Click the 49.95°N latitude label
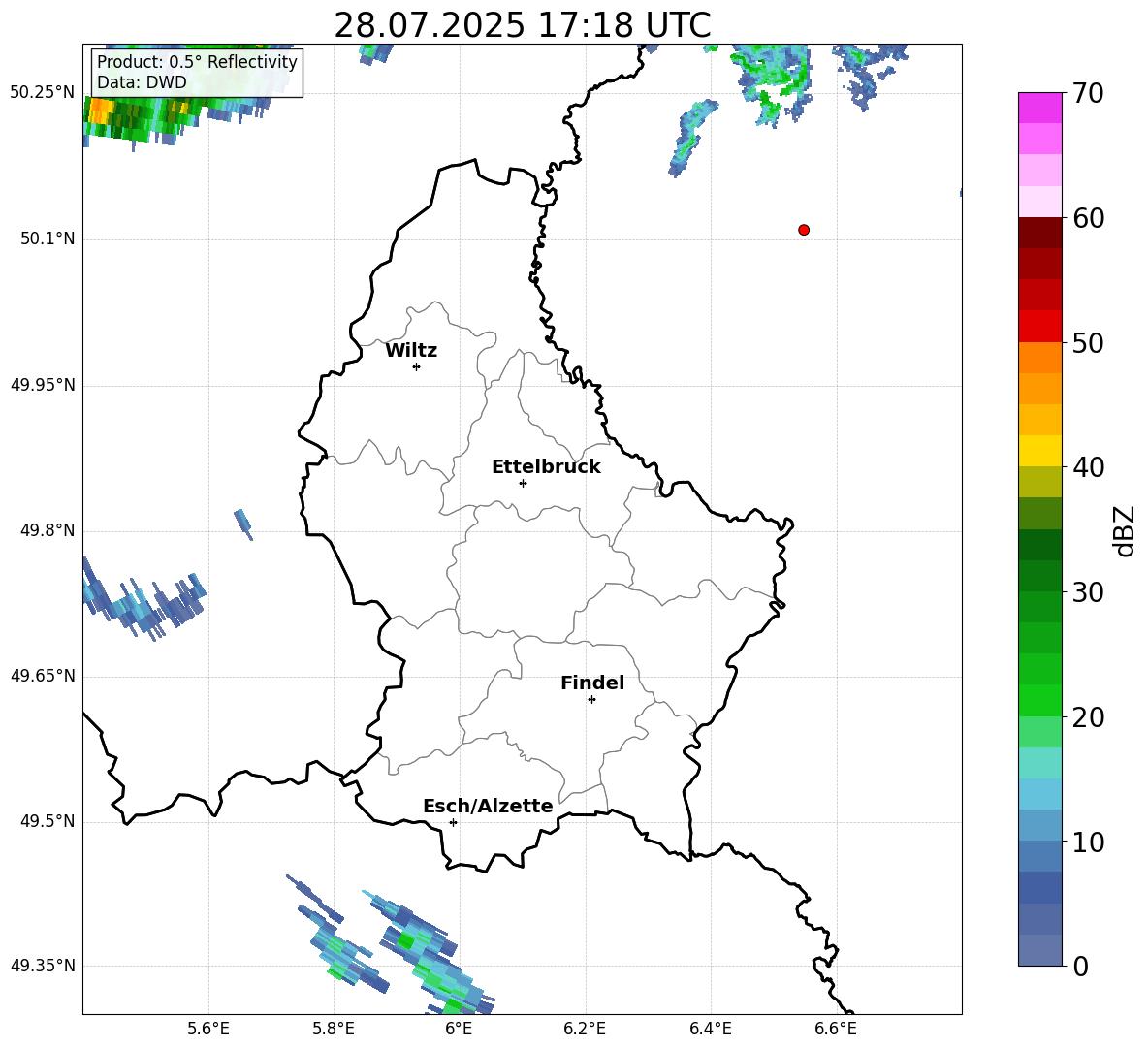The height and width of the screenshot is (1048, 1148). tap(42, 385)
